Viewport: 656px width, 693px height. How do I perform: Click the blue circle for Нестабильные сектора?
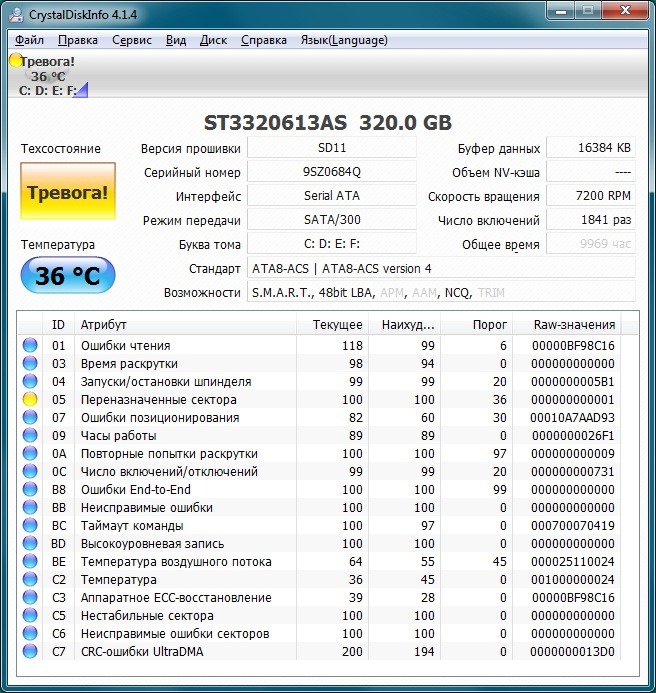pos(30,616)
